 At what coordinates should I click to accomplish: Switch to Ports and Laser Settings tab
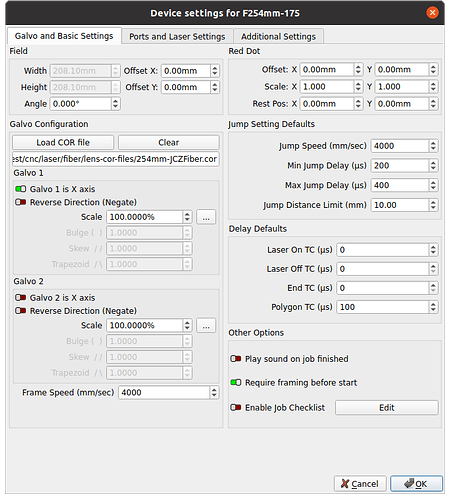[x=177, y=36]
